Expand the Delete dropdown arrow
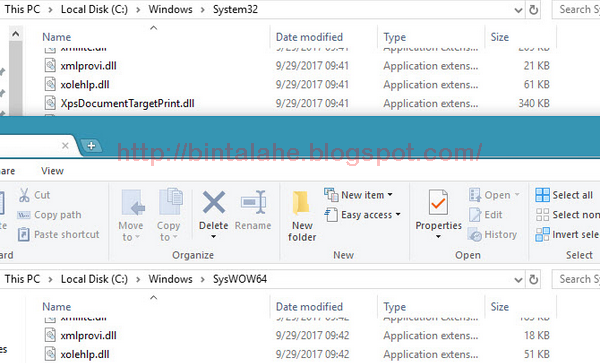Viewport: 600px width, 363px height. coord(214,237)
